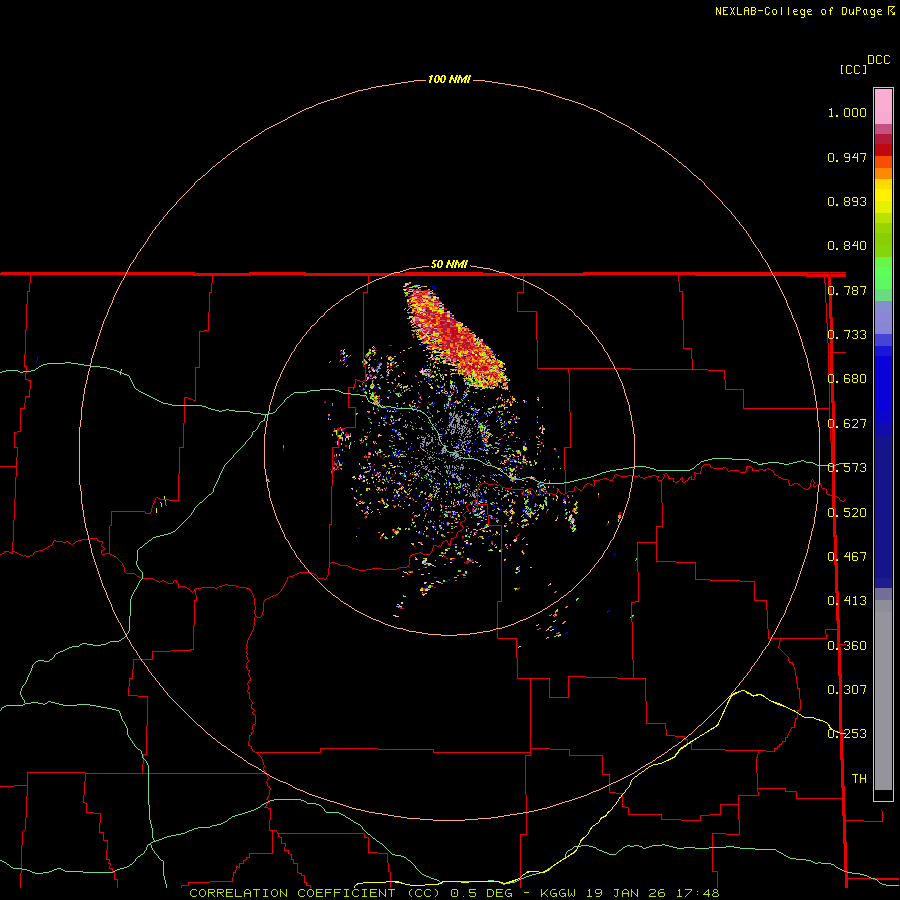Viewport: 900px width, 900px height.
Task: Click the 100 NMI range ring label
Action: tap(449, 79)
